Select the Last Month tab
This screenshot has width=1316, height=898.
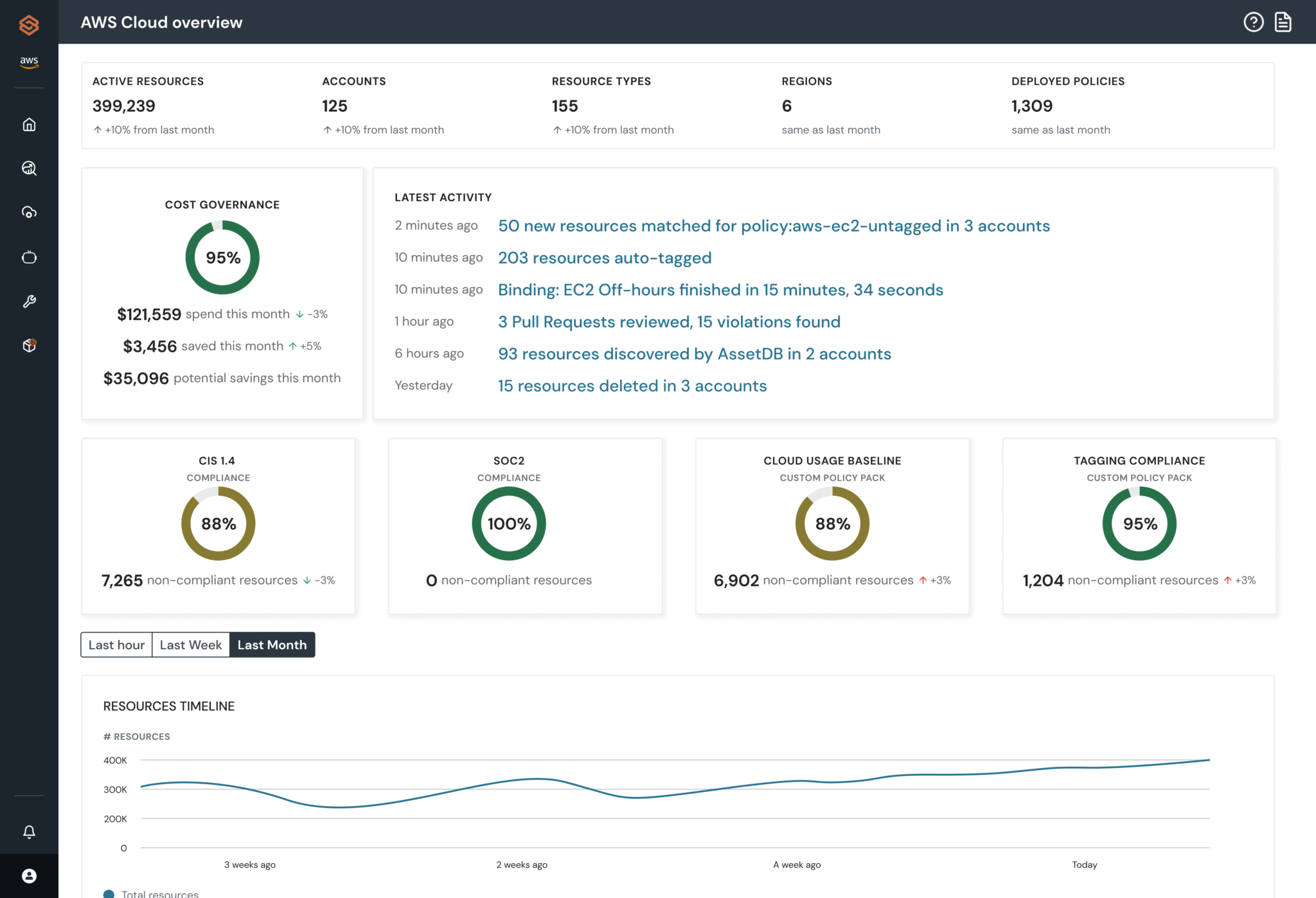tap(272, 645)
